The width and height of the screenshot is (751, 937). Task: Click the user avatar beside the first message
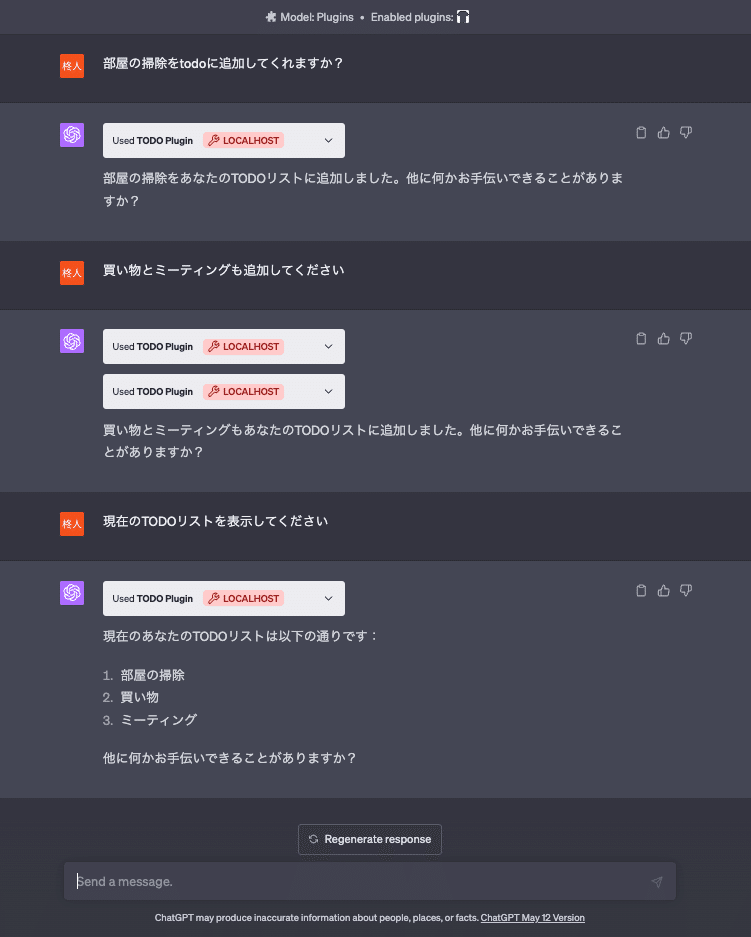point(72,65)
